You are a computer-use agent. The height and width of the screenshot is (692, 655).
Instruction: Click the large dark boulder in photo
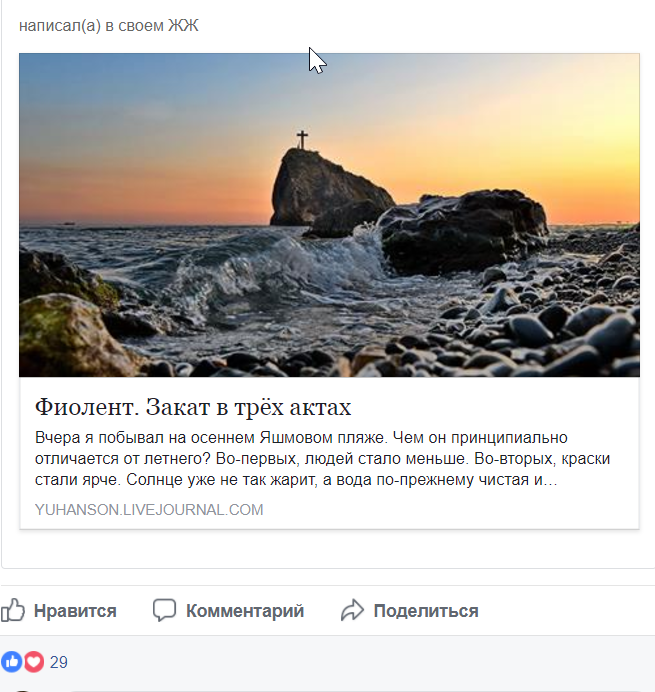click(x=463, y=230)
